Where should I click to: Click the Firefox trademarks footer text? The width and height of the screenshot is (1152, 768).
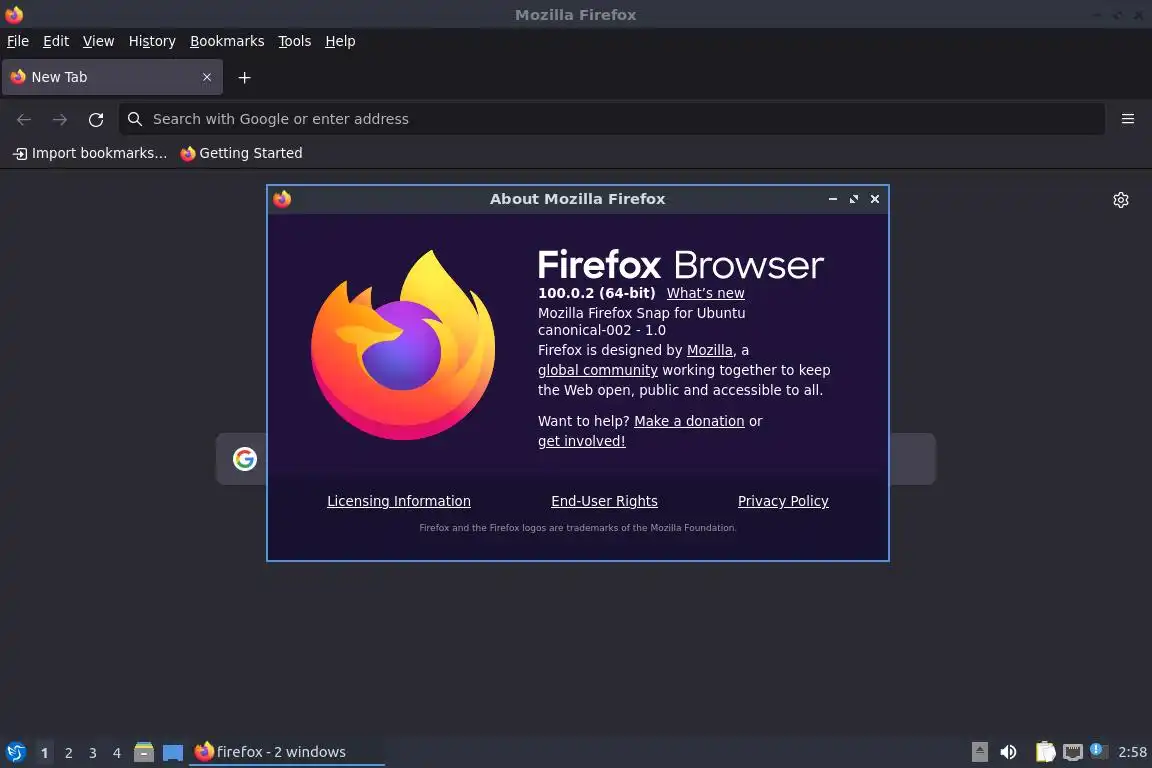tap(577, 528)
